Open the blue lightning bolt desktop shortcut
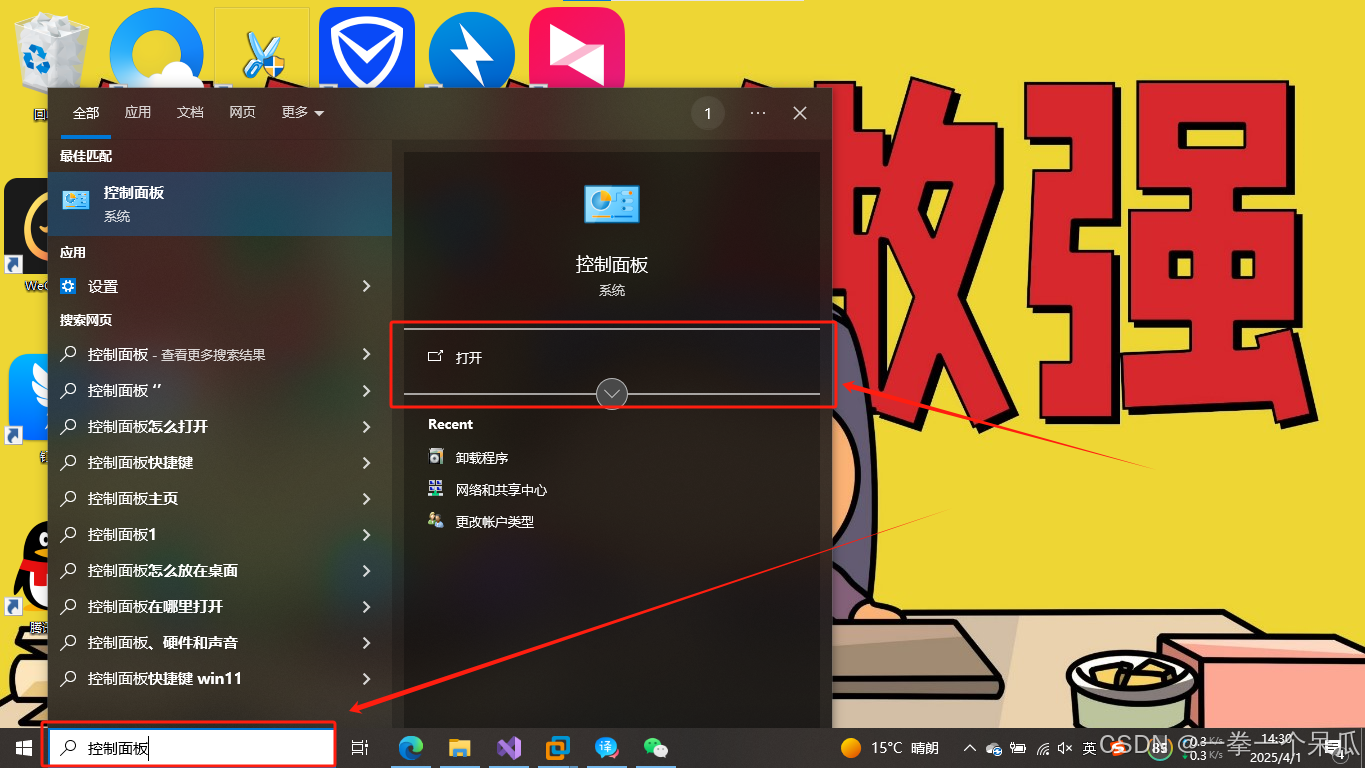Image resolution: width=1365 pixels, height=768 pixels. 472,52
